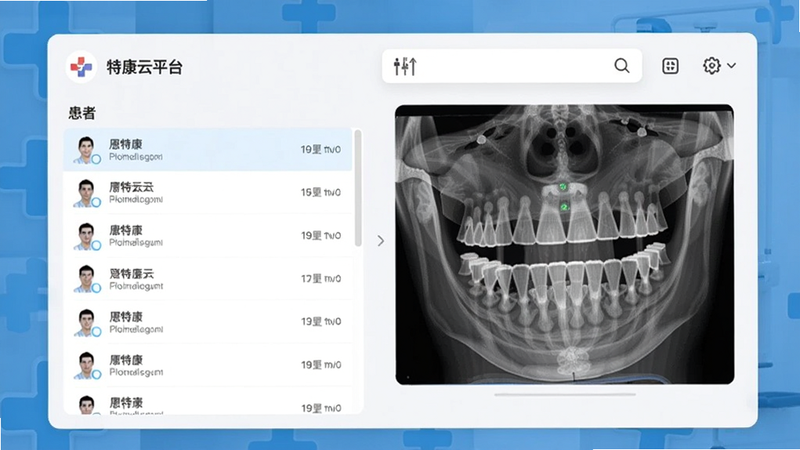Image resolution: width=800 pixels, height=450 pixels.
Task: Click the lower green marker on teeth
Action: coord(564,207)
